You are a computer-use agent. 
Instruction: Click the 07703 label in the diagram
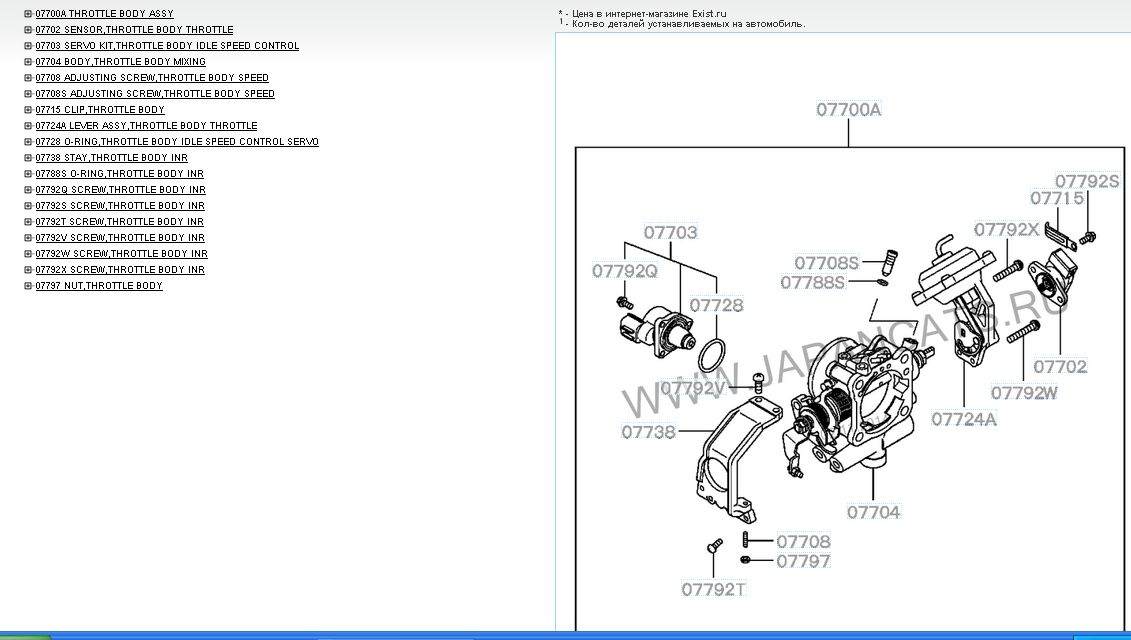[670, 232]
